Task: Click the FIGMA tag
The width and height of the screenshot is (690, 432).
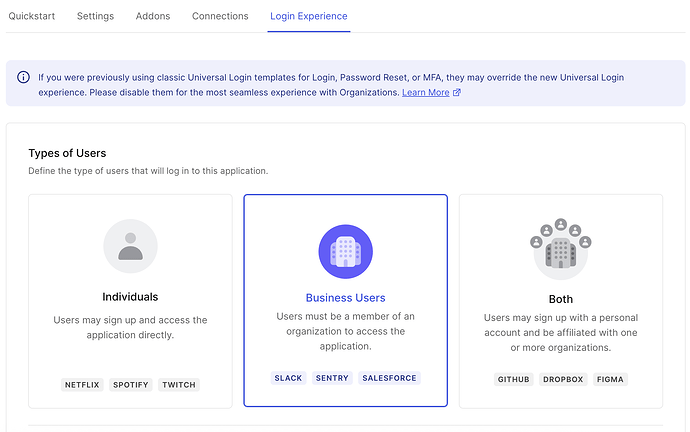Action: pos(610,379)
